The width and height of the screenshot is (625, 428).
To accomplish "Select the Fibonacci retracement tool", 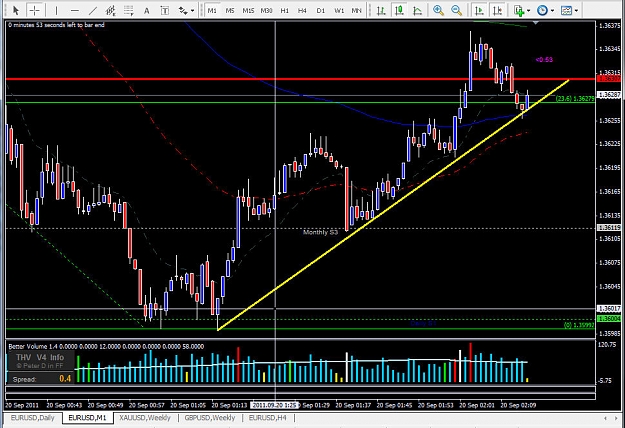I will point(128,10).
